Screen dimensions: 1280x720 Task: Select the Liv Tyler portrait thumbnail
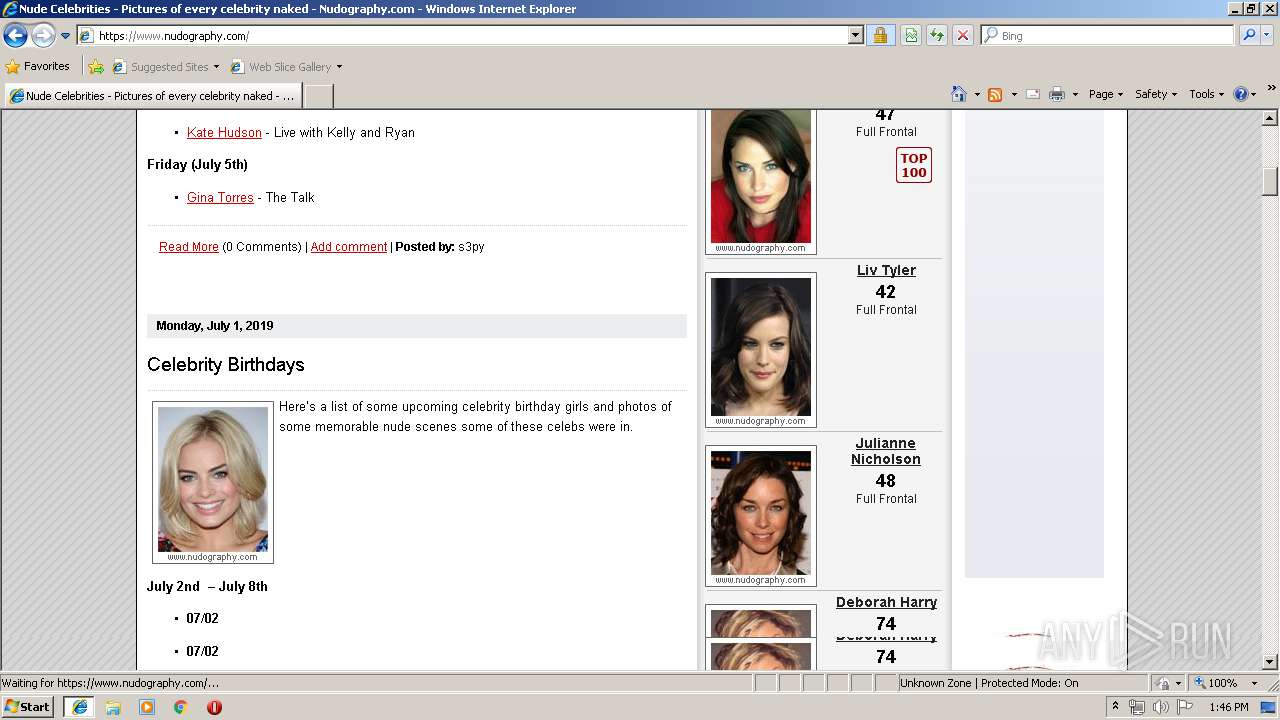[761, 349]
